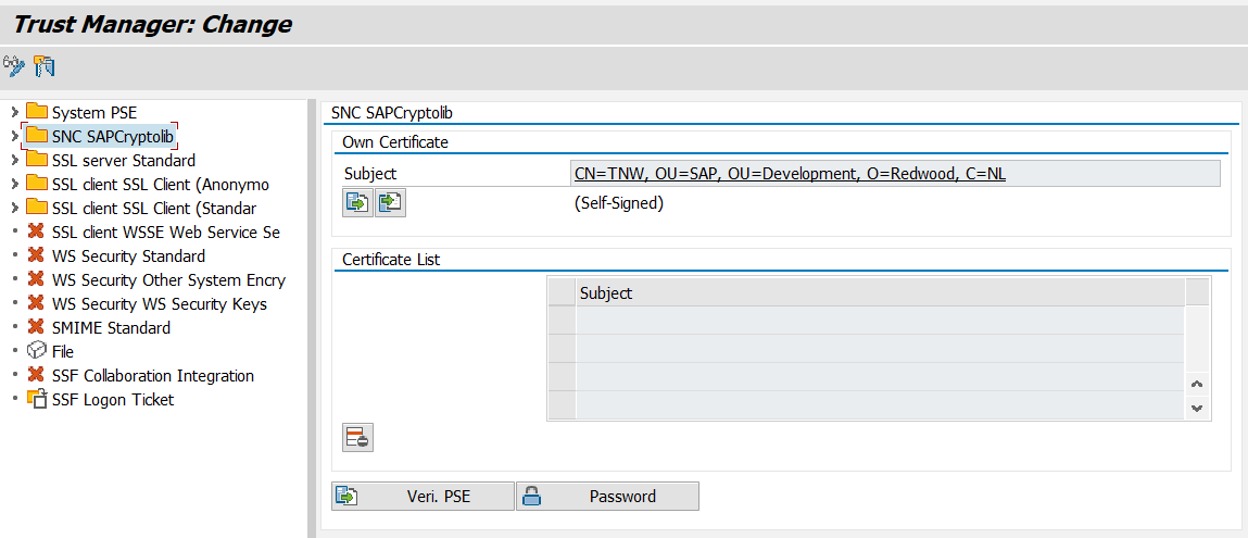Click the SSL server Standard folder icon

[37, 159]
